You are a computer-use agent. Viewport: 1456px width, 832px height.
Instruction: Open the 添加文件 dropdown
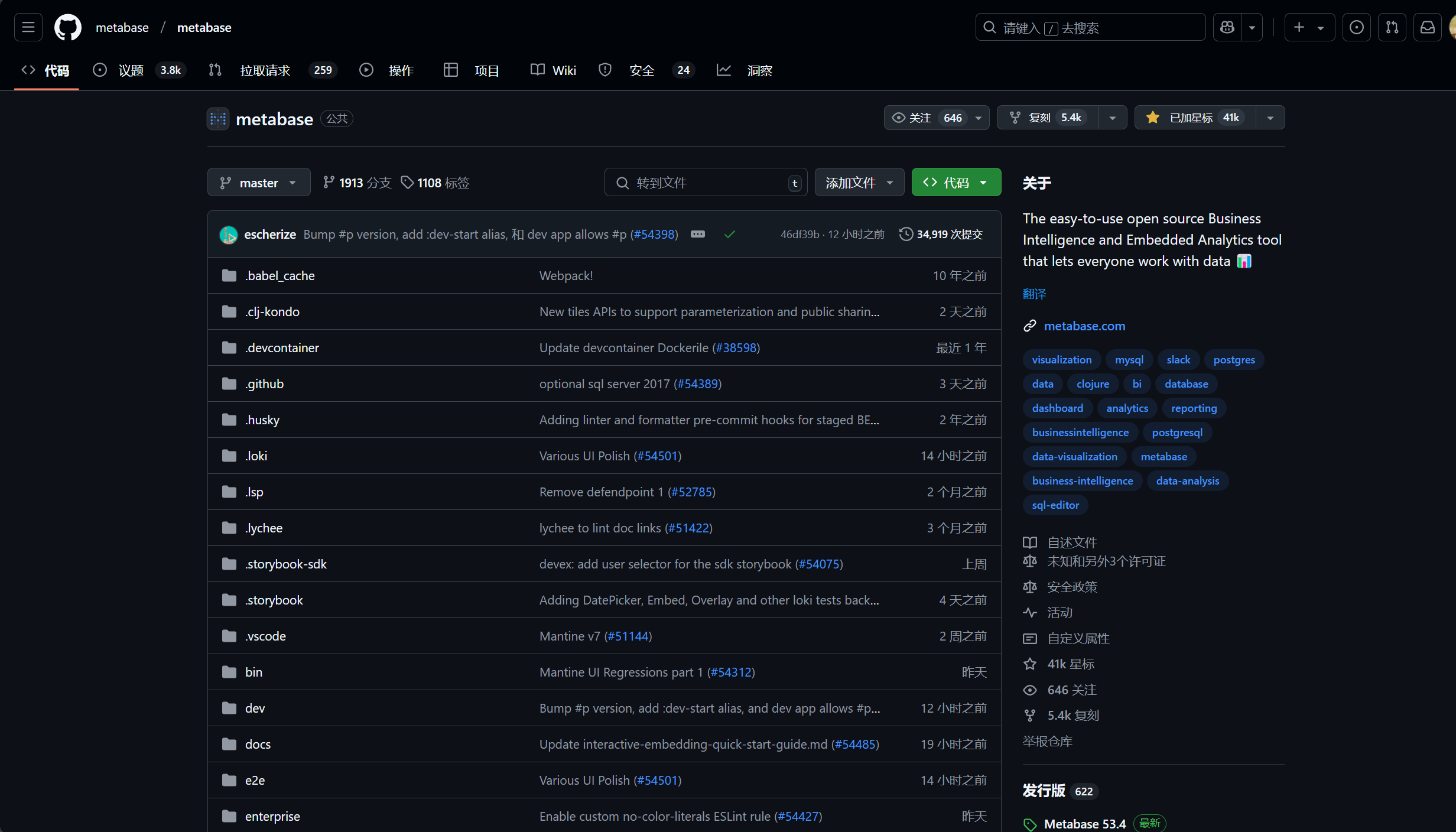[859, 183]
